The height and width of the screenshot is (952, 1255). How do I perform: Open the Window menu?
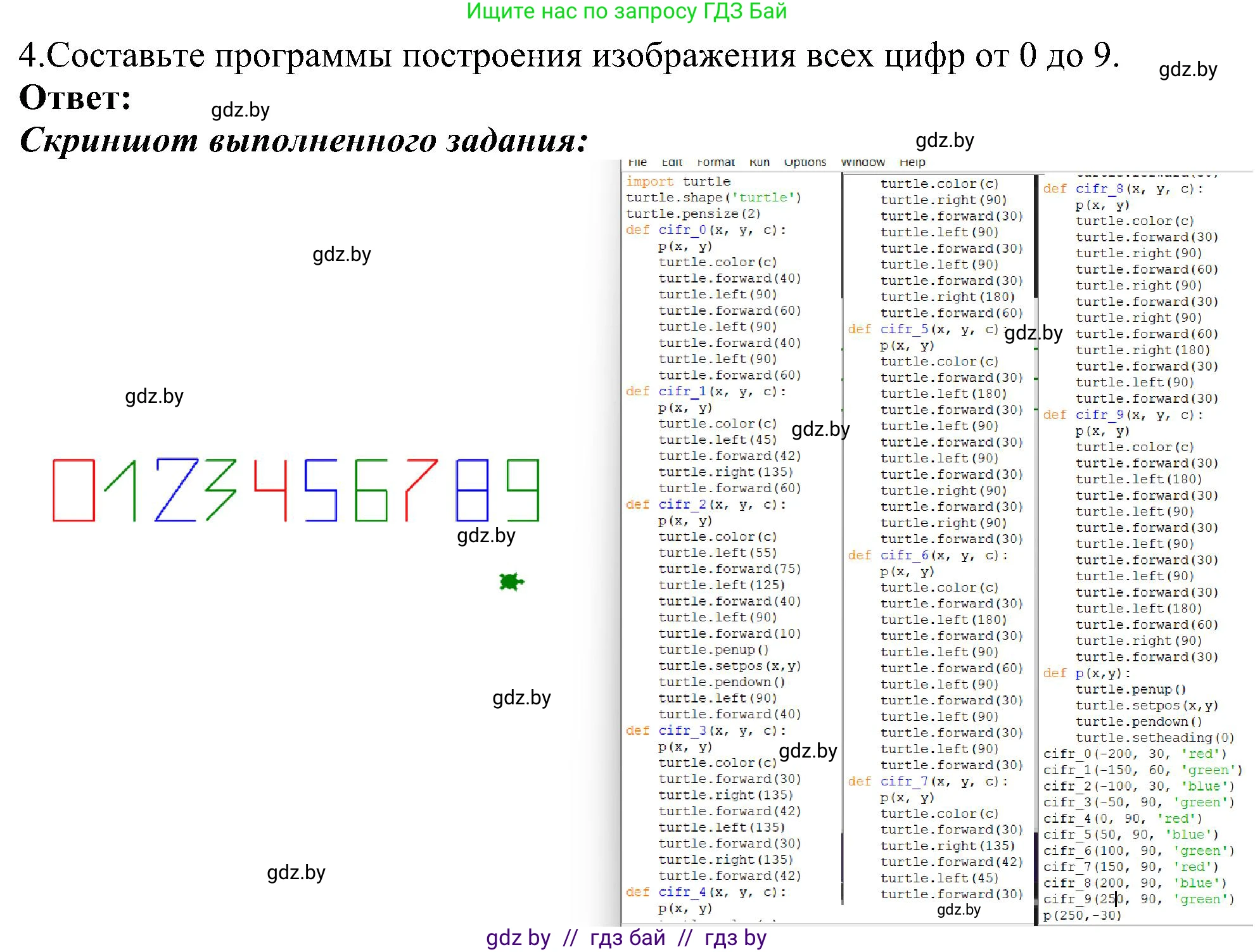pyautogui.click(x=863, y=162)
